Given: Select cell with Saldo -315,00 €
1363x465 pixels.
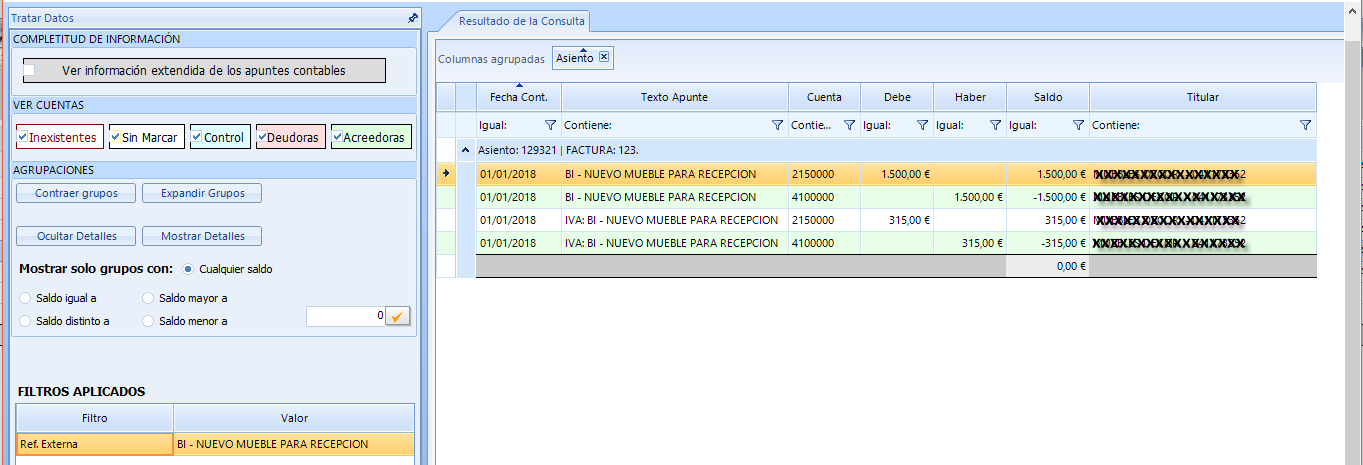Looking at the screenshot, I should (x=1048, y=243).
